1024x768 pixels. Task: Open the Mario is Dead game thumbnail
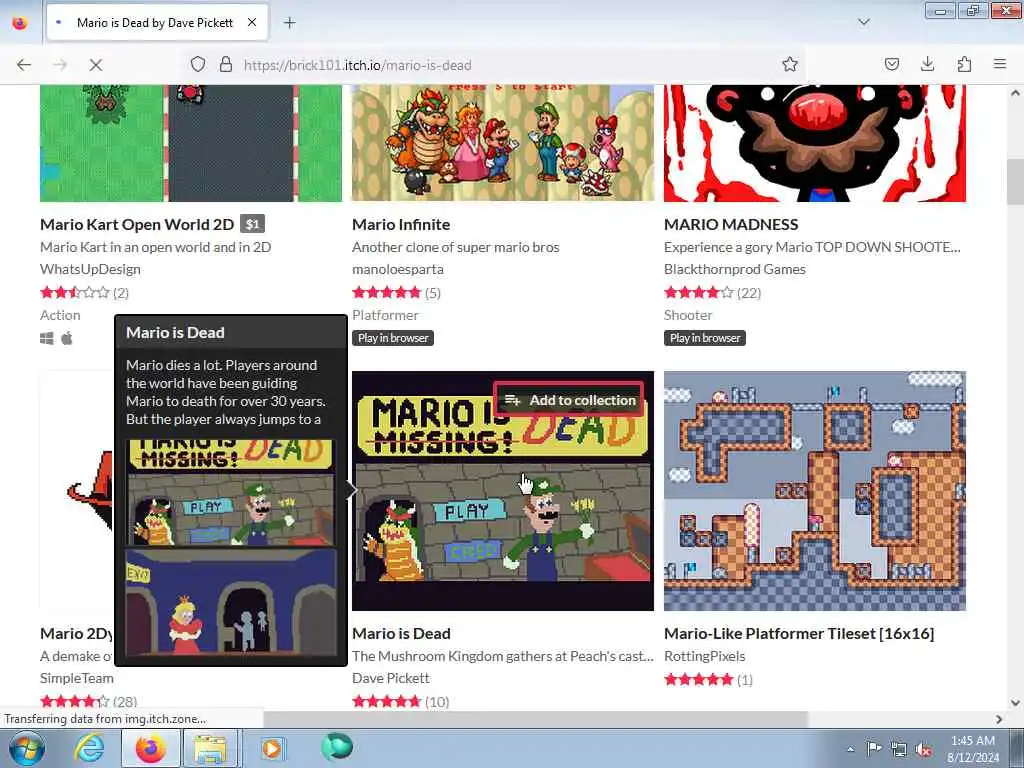point(502,490)
